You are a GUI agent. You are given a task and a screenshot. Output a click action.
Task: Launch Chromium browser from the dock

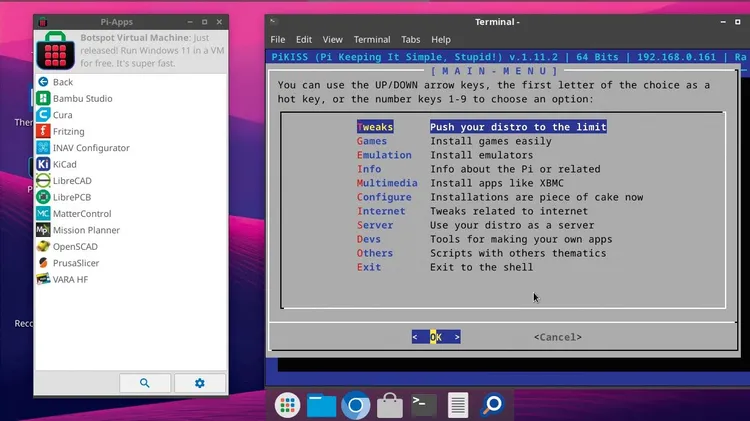(x=355, y=405)
